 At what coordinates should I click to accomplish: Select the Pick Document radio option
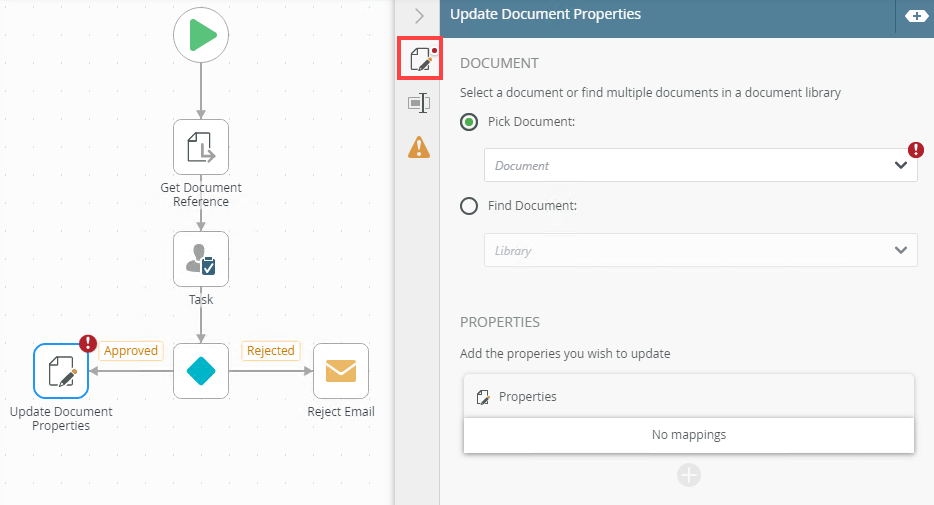coord(469,122)
